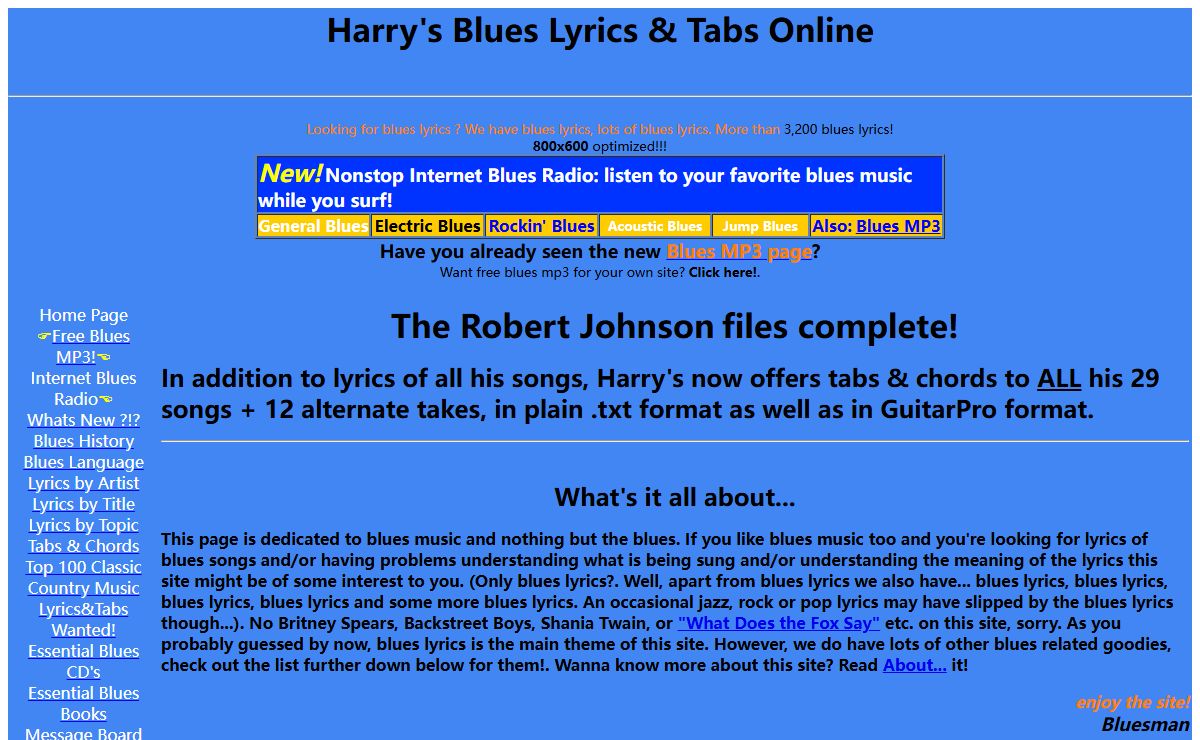The width and height of the screenshot is (1200, 740).
Task: Click the underlined ALL in the Robert Johnson text
Action: 1059,379
